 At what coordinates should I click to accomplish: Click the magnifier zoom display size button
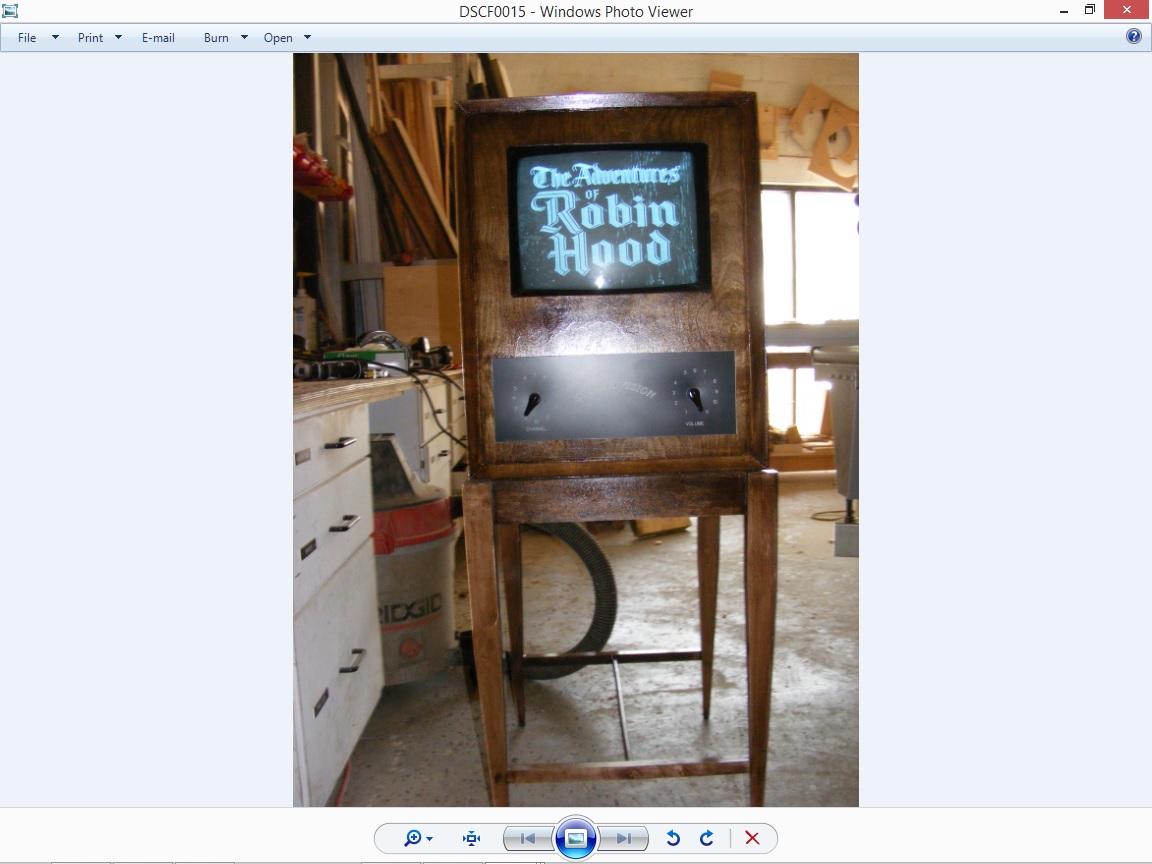(x=418, y=838)
